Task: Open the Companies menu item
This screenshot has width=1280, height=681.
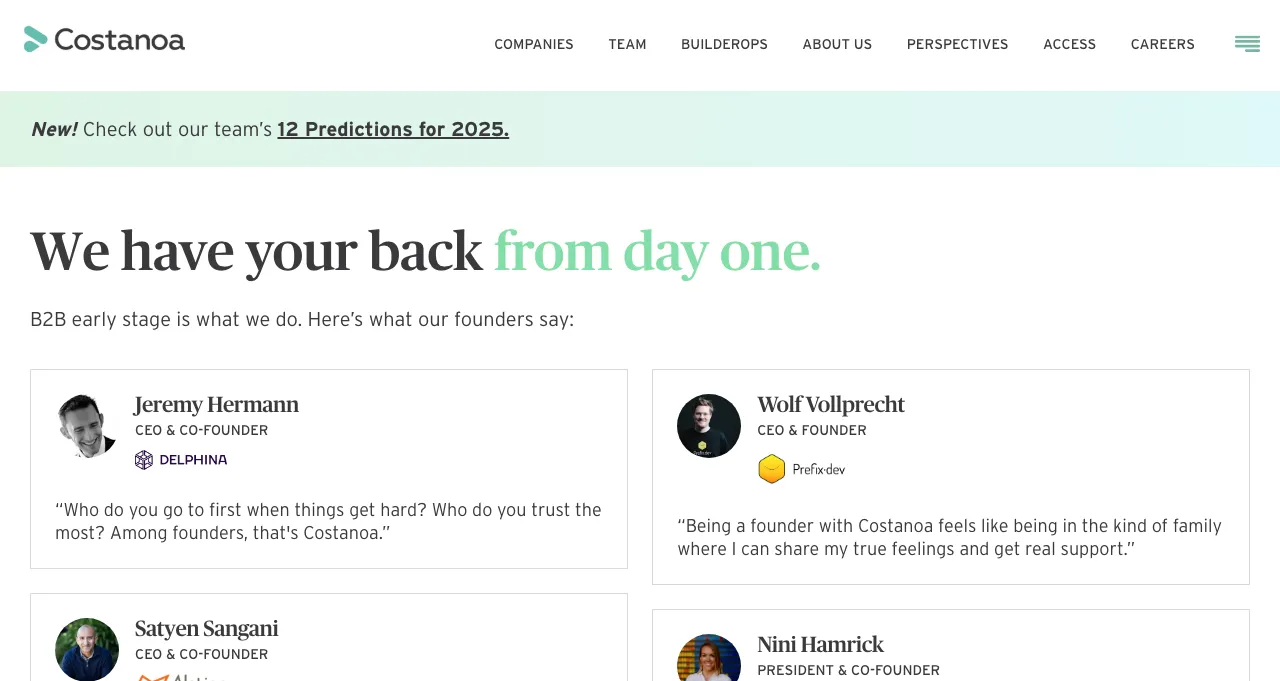Action: pos(534,44)
